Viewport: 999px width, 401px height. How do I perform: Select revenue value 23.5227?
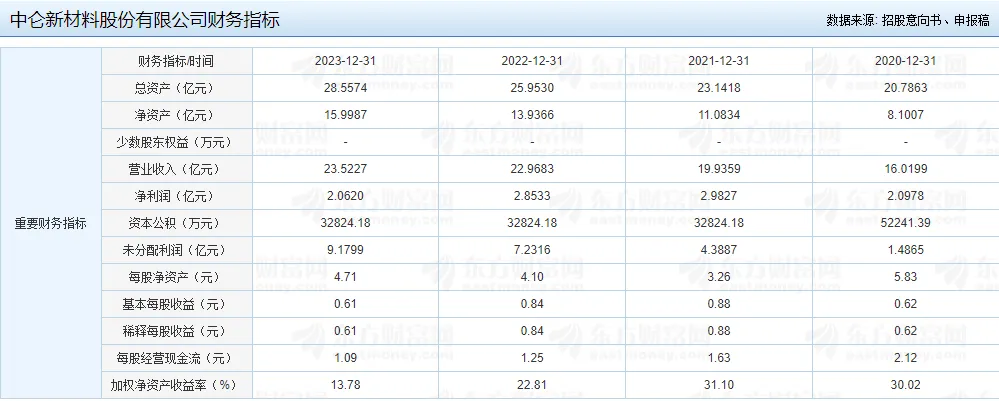coord(345,170)
